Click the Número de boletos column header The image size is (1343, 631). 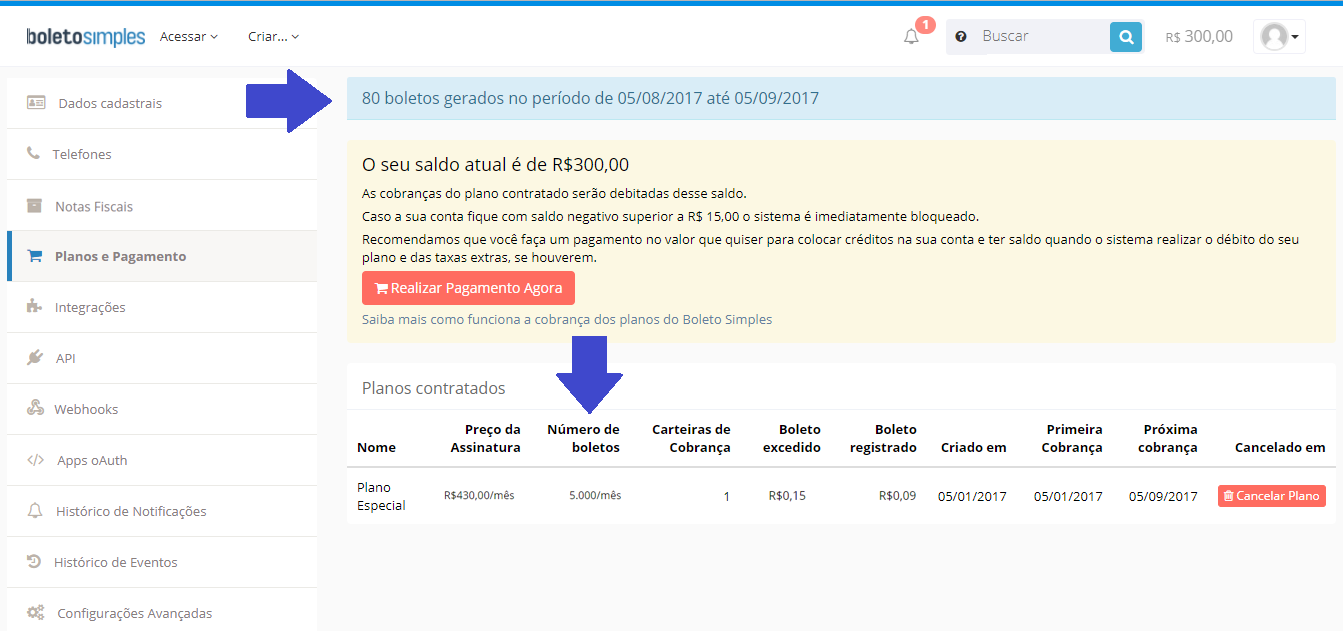[583, 438]
